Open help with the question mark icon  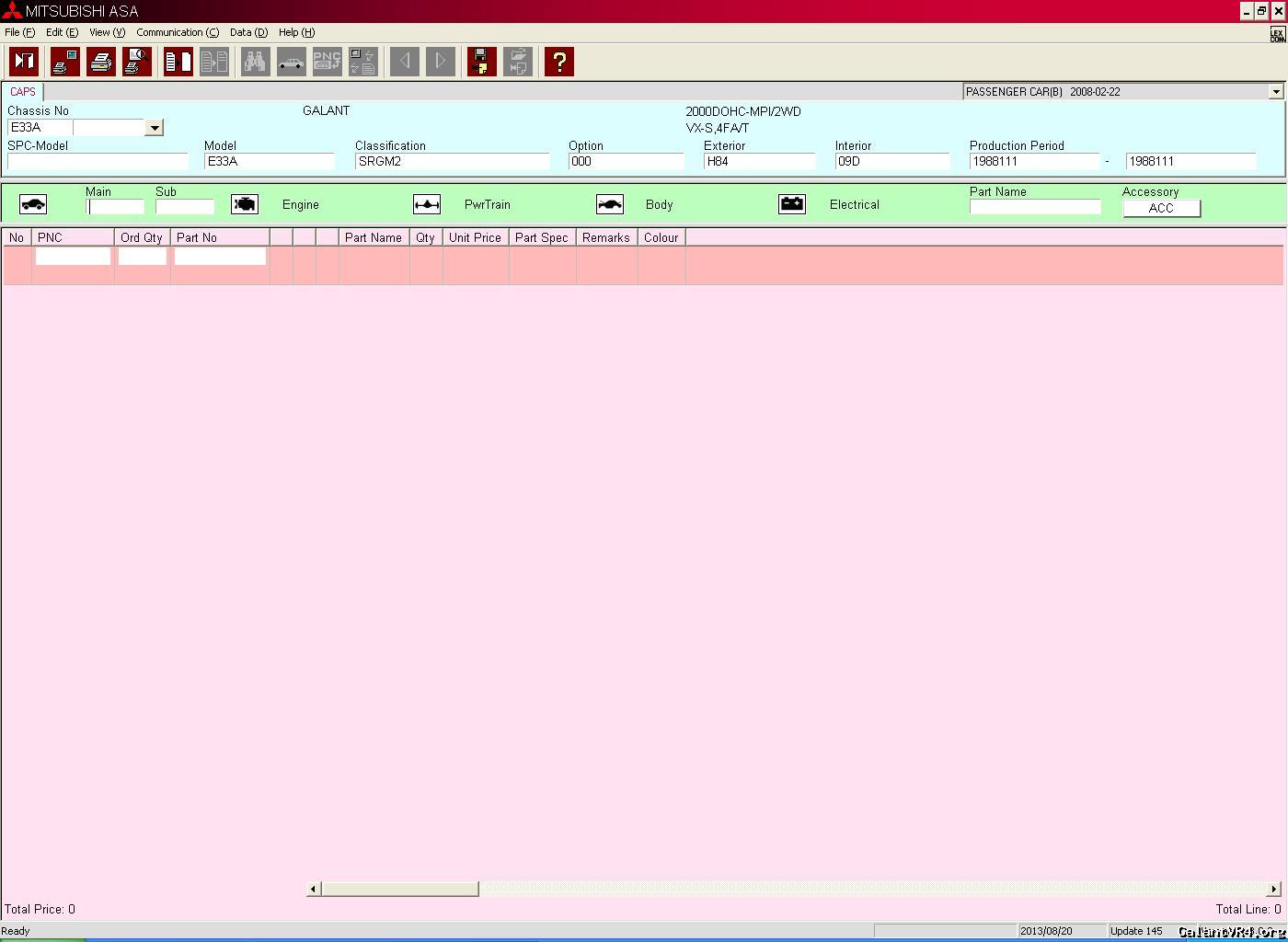tap(558, 62)
